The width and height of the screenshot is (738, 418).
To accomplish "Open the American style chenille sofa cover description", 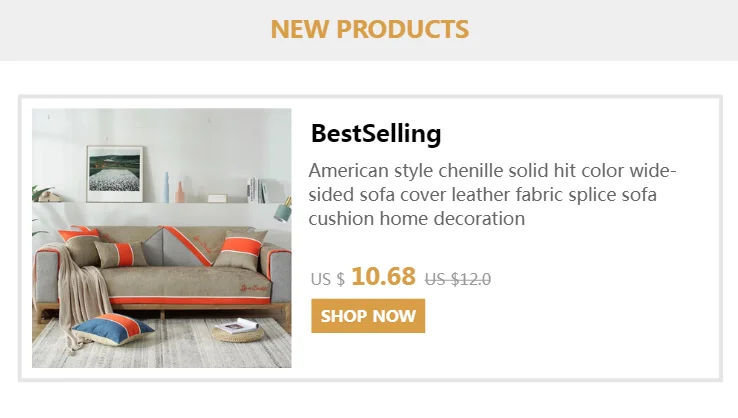I will (492, 194).
